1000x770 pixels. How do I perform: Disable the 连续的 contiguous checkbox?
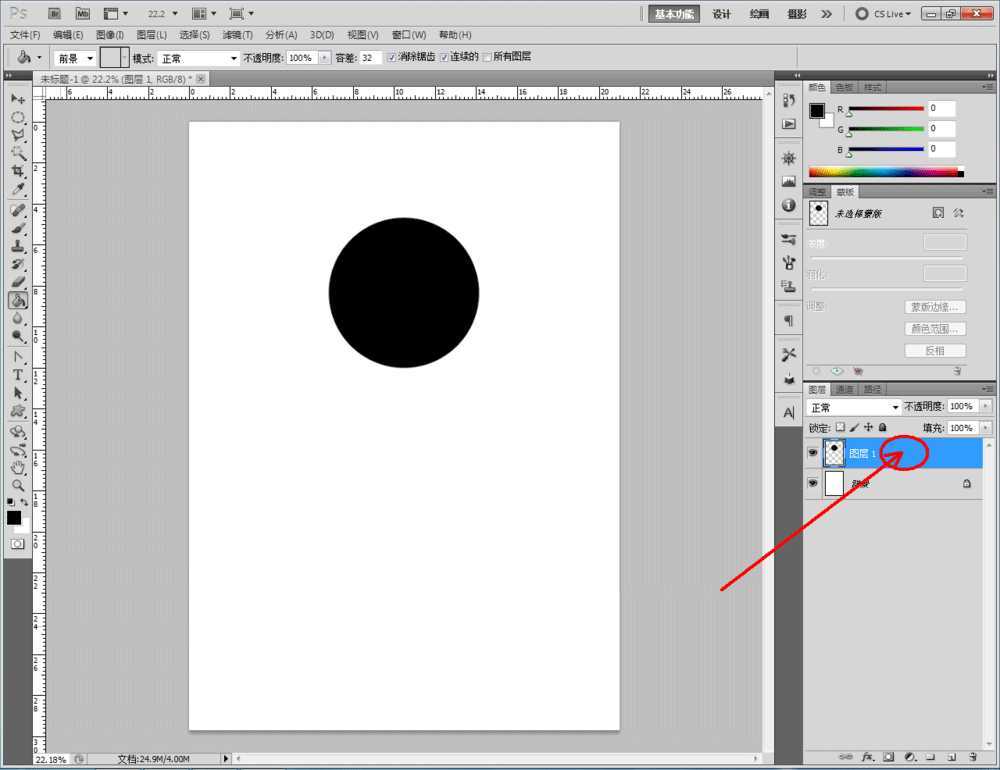[x=445, y=58]
